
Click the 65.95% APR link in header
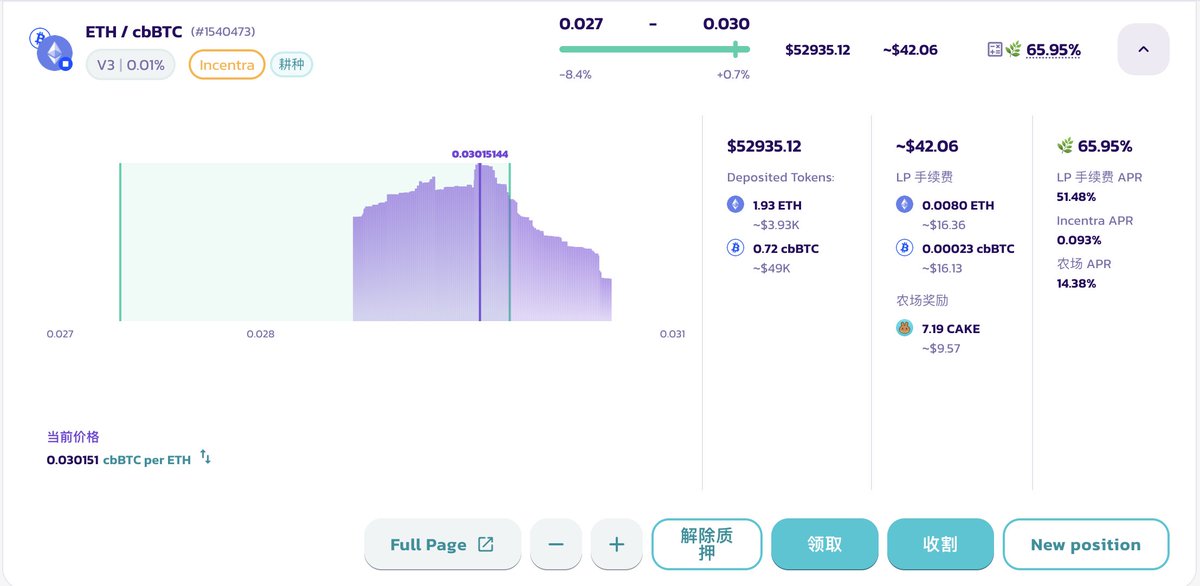(1053, 49)
